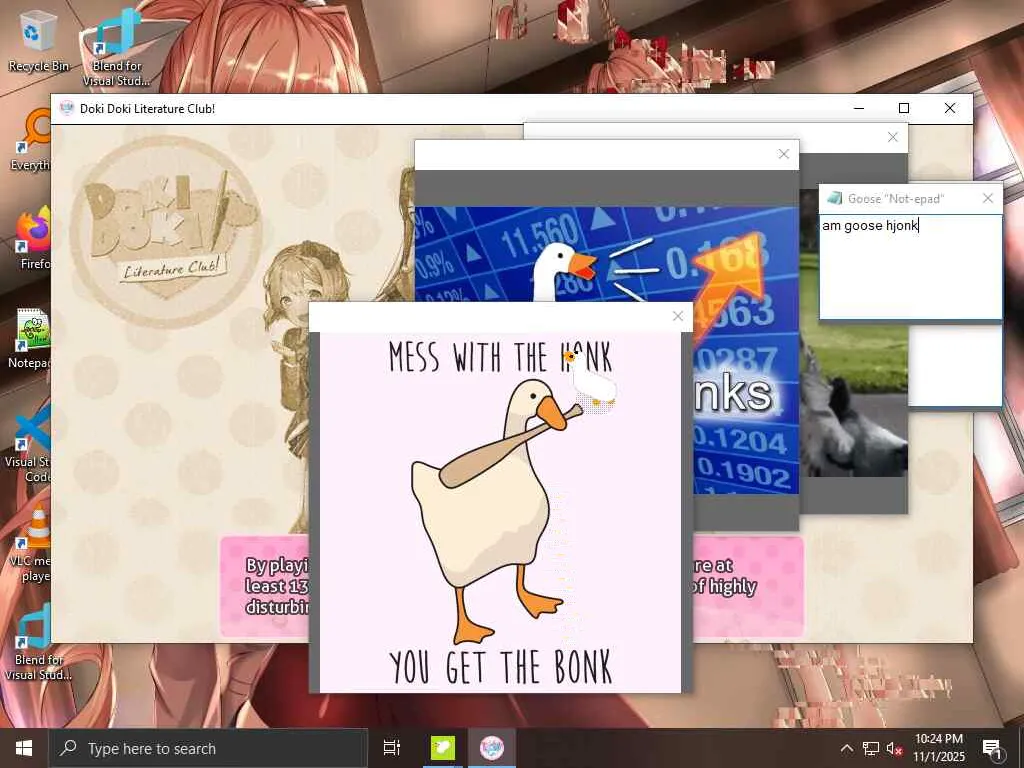The width and height of the screenshot is (1024, 768).
Task: Close the goose stonks meme window
Action: click(784, 154)
